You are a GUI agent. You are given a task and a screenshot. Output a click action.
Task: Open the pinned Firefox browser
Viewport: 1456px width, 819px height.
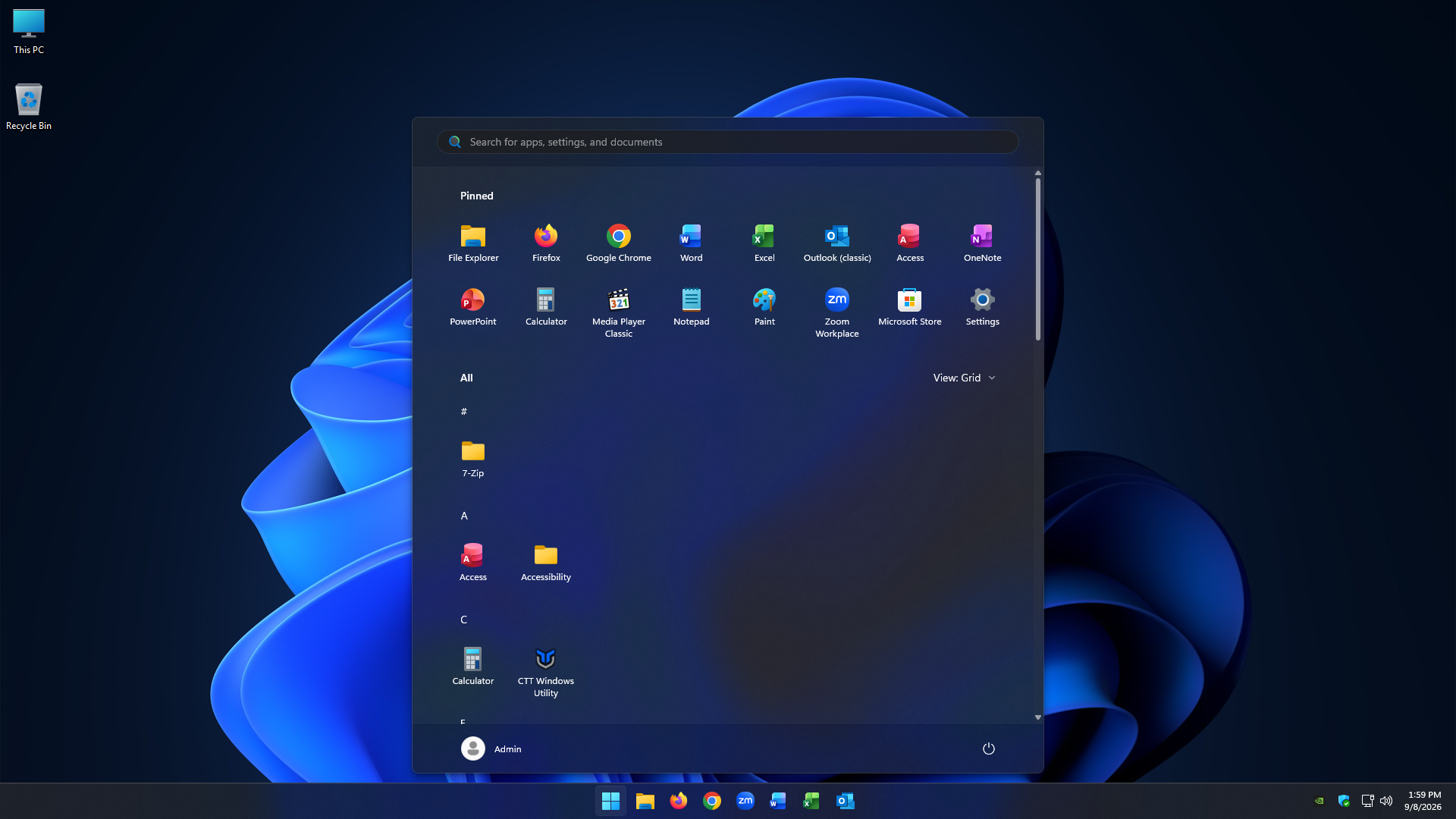point(546,243)
